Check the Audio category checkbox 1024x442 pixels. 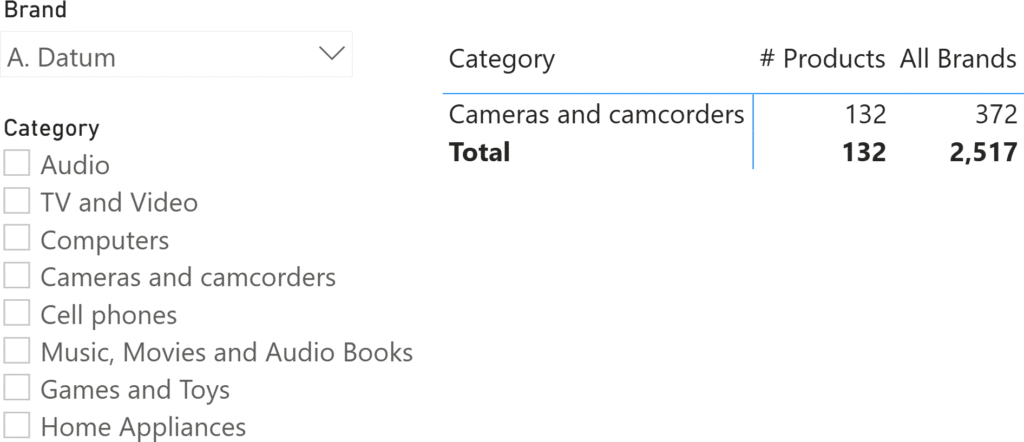pyautogui.click(x=17, y=164)
